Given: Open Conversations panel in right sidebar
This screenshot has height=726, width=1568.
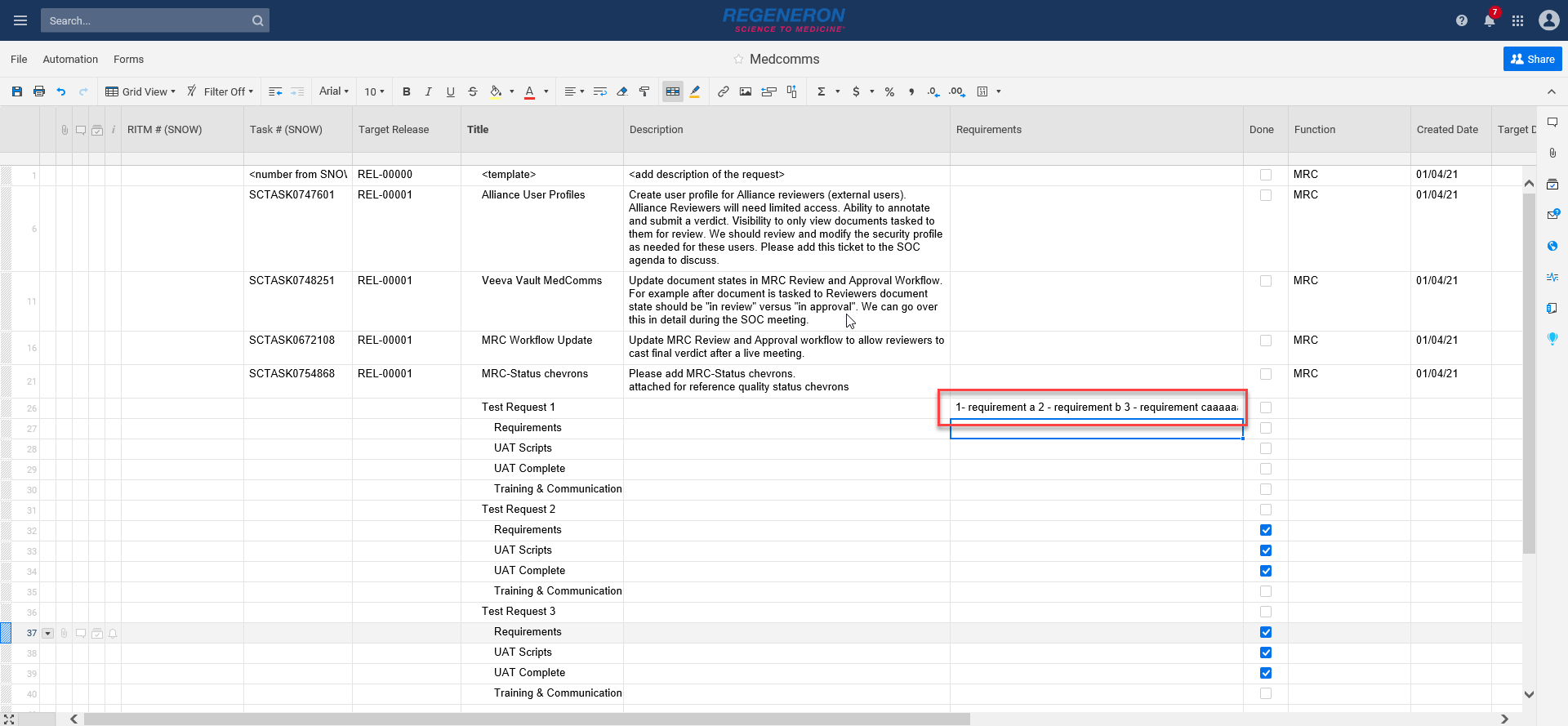Looking at the screenshot, I should (1552, 122).
